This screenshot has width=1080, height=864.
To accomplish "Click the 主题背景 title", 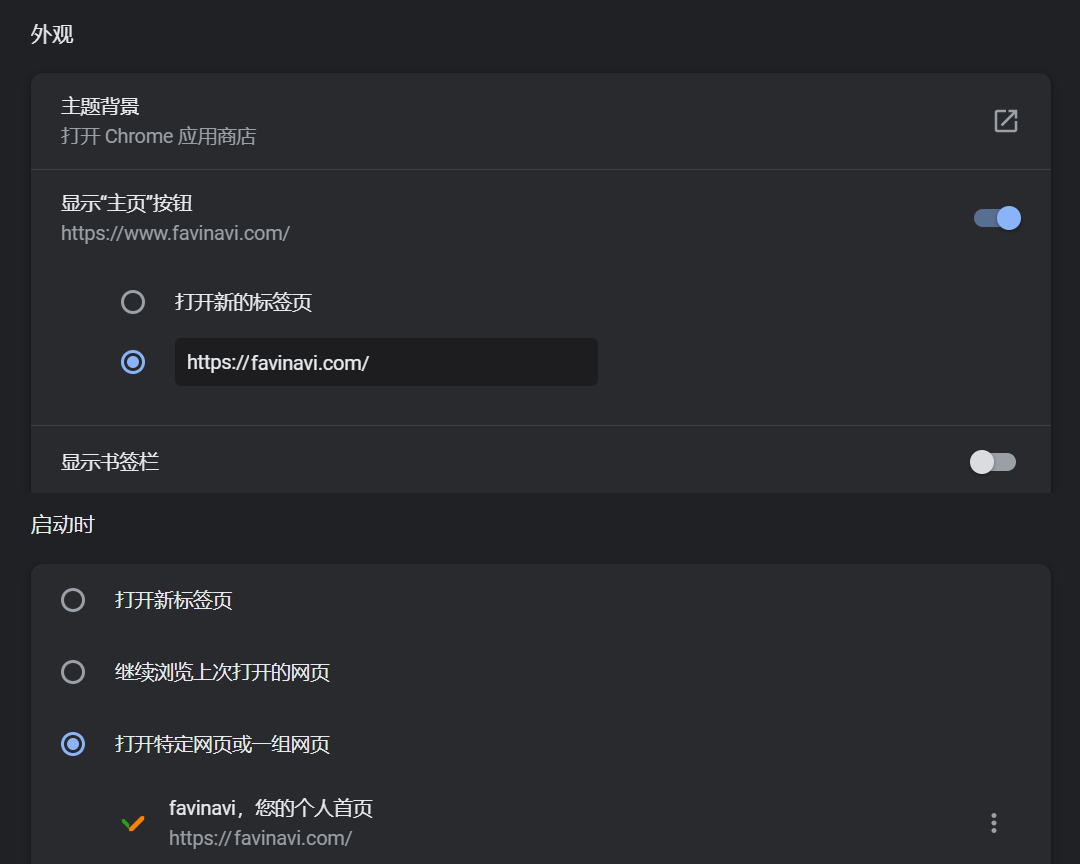I will (100, 106).
